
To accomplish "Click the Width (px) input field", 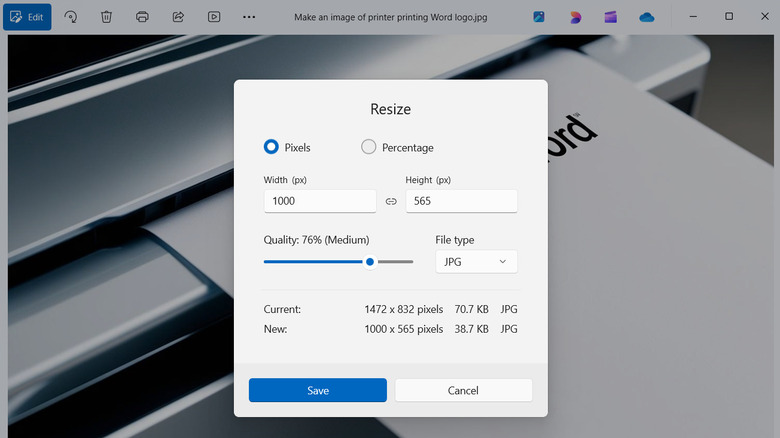I will 320,201.
